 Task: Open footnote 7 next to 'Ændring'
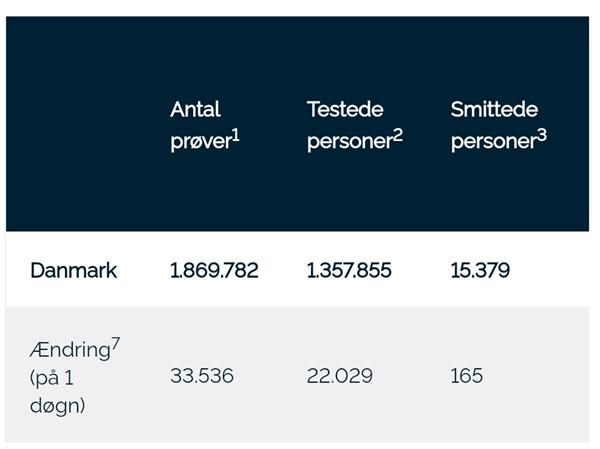click(x=115, y=343)
